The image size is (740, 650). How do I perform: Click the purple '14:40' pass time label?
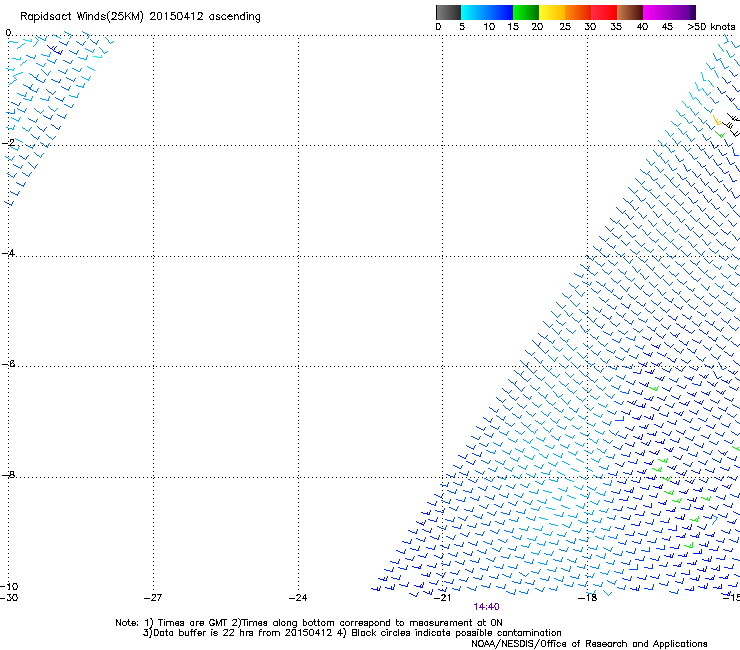coord(486,607)
